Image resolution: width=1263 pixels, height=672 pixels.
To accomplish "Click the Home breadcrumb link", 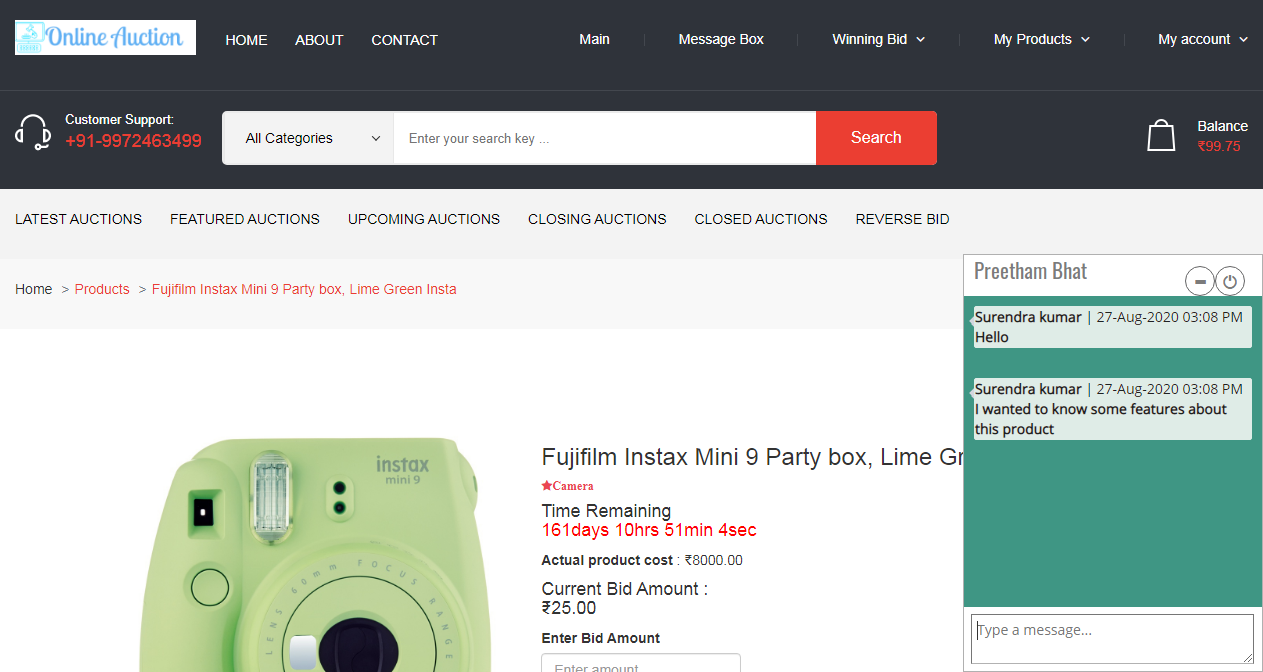I will click(x=33, y=289).
